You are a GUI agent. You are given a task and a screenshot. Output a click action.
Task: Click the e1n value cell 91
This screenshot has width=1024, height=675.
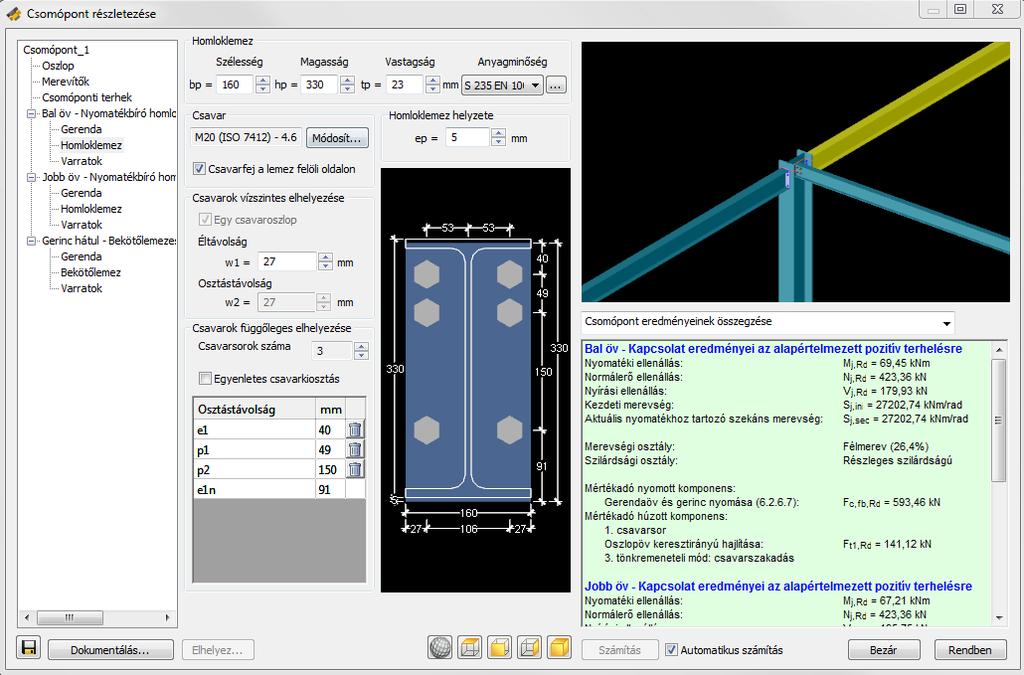click(330, 490)
